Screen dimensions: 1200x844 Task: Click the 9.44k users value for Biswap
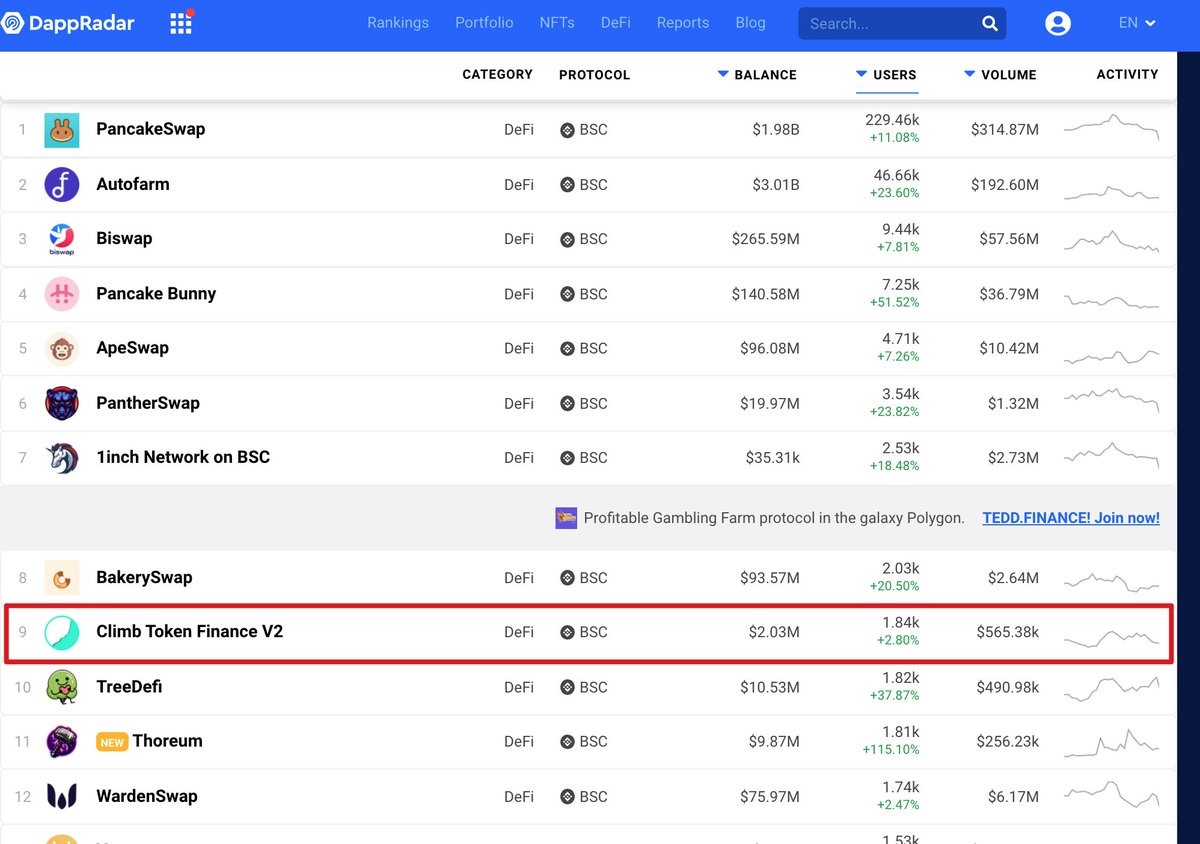point(900,230)
